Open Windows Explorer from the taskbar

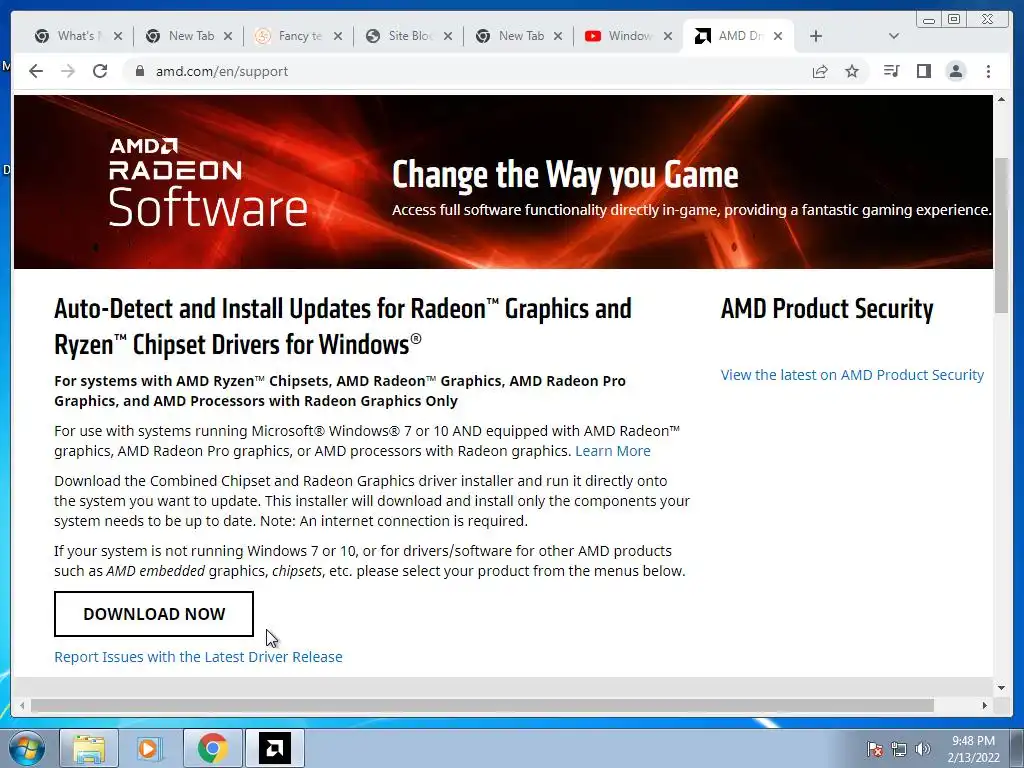tap(89, 748)
